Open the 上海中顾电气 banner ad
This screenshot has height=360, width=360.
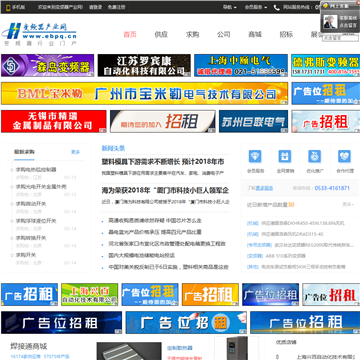tap(241, 65)
